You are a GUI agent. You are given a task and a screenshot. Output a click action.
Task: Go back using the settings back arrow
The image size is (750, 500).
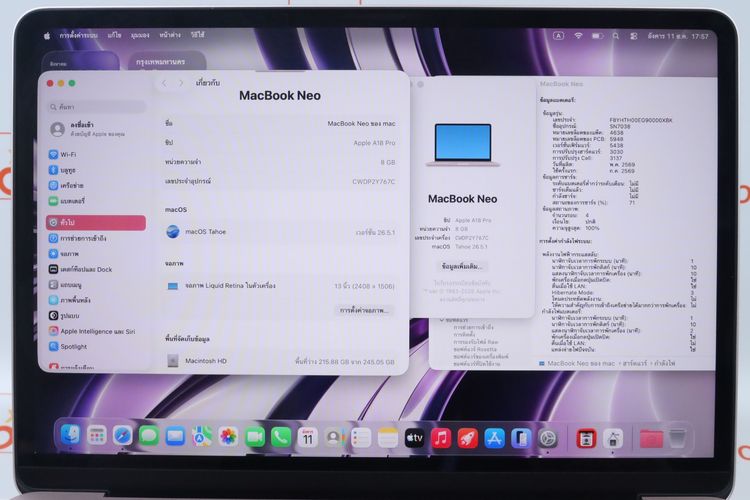(164, 83)
